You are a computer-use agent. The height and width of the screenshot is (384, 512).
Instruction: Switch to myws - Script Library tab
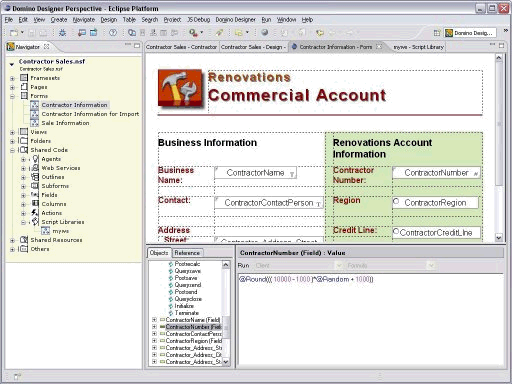(x=418, y=47)
